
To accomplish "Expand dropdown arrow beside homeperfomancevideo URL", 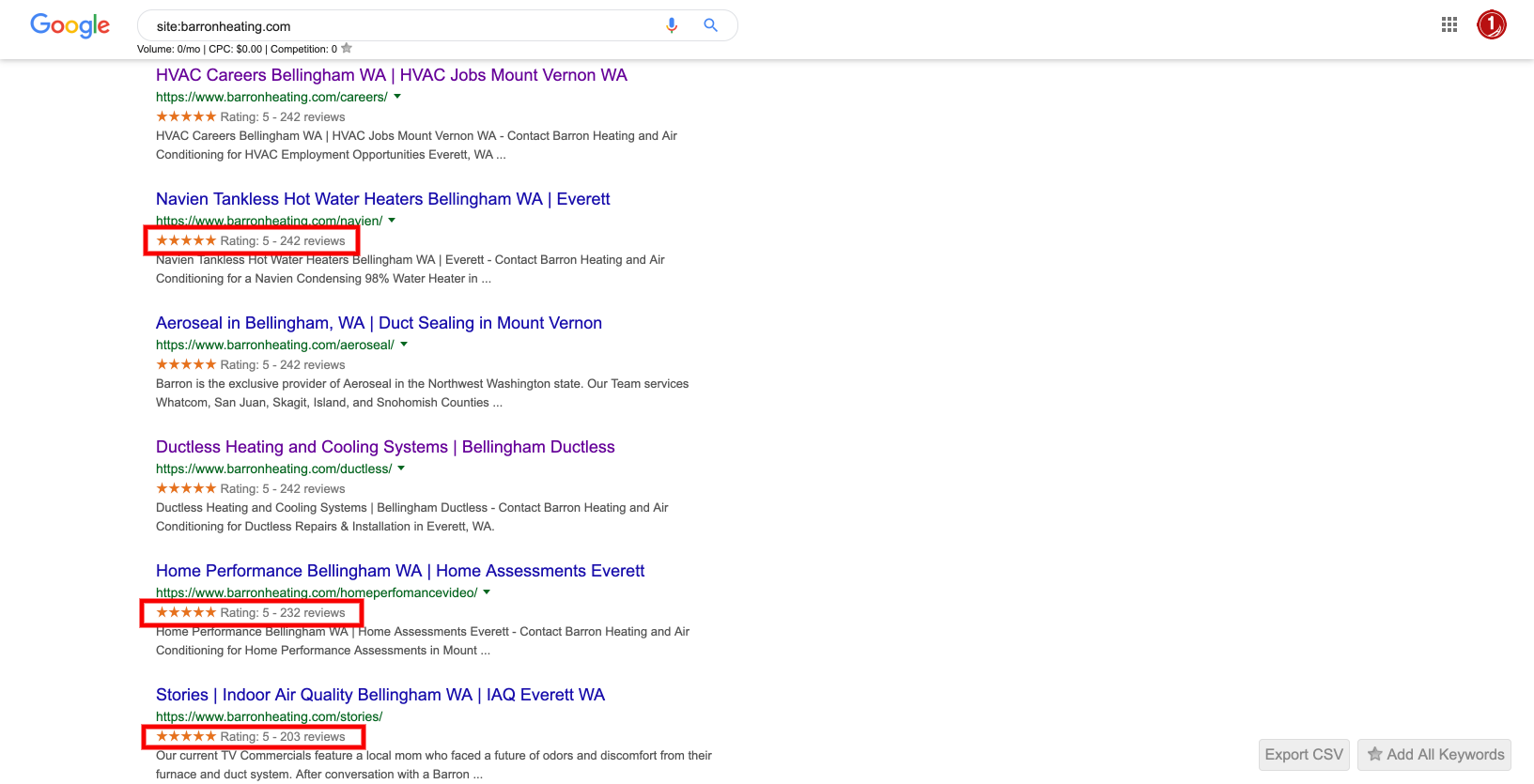I will click(487, 592).
